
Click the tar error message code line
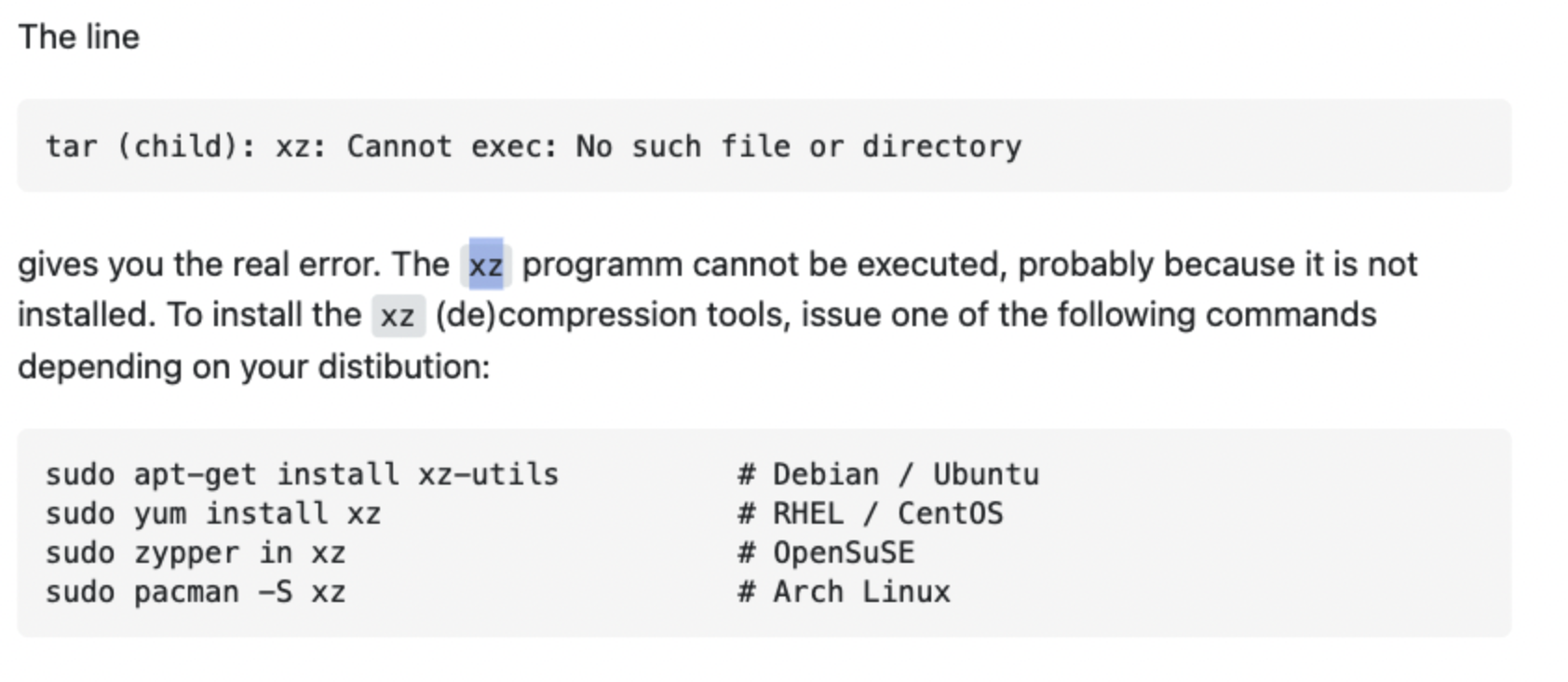point(534,146)
